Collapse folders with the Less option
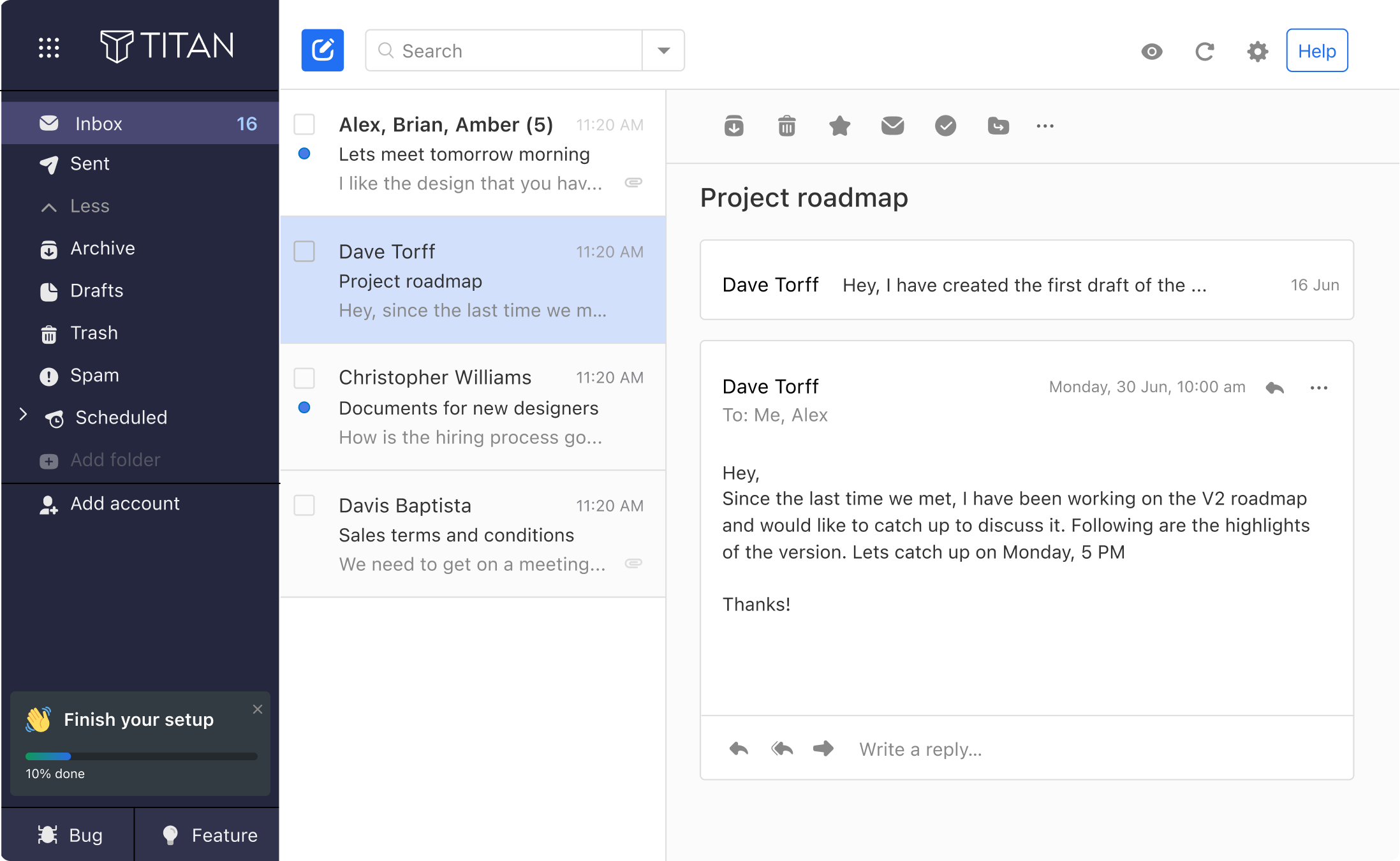This screenshot has height=861, width=1400. 89,206
